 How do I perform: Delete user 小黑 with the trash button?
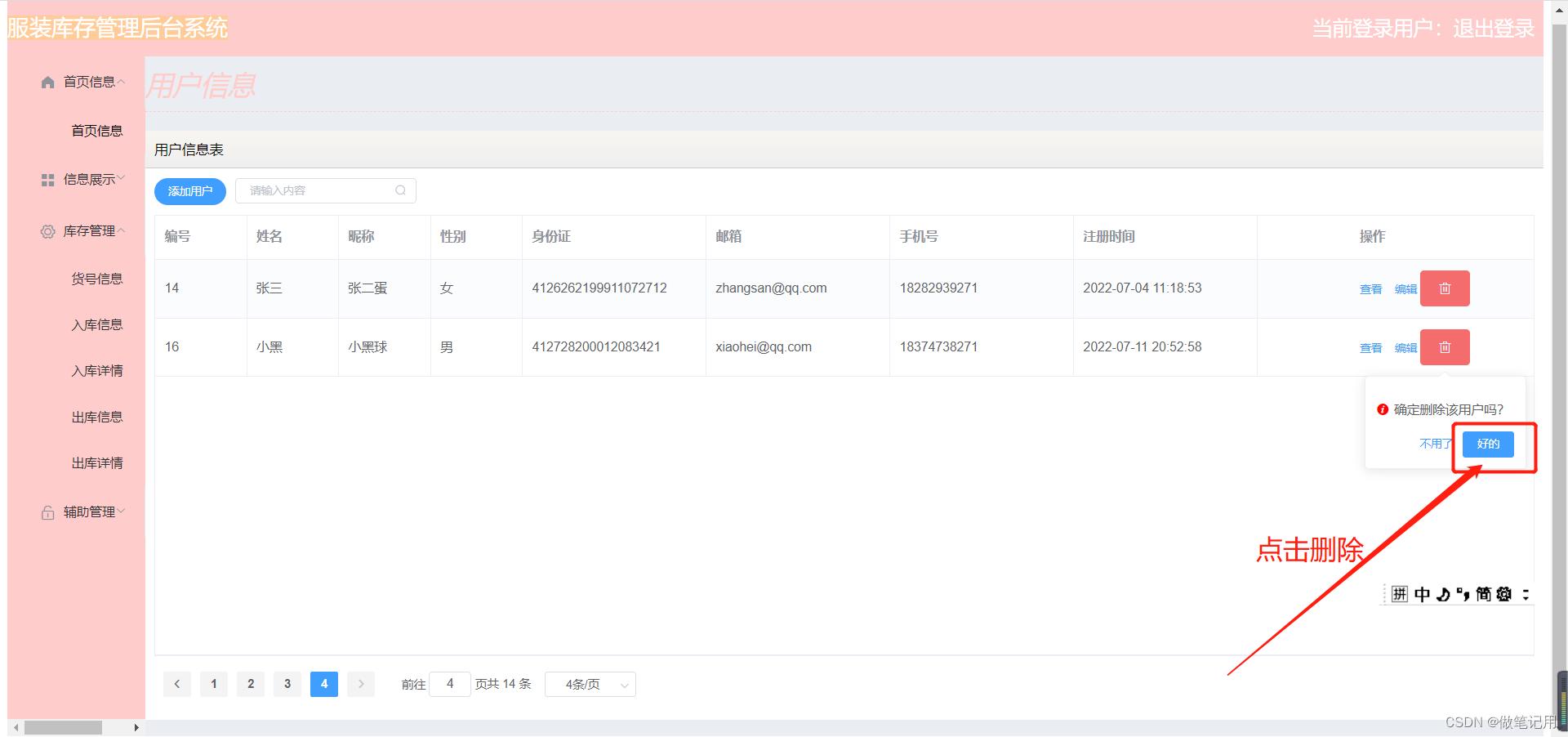(1445, 347)
